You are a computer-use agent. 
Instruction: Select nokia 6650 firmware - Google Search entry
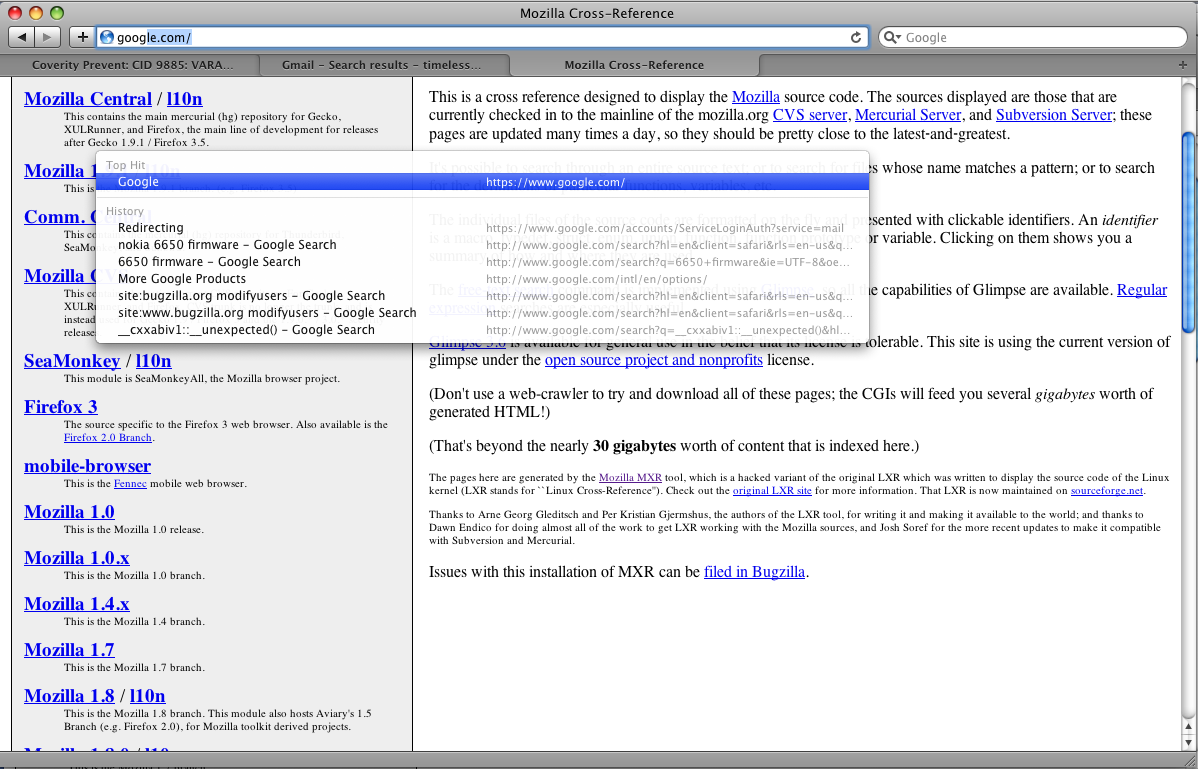pyautogui.click(x=482, y=244)
